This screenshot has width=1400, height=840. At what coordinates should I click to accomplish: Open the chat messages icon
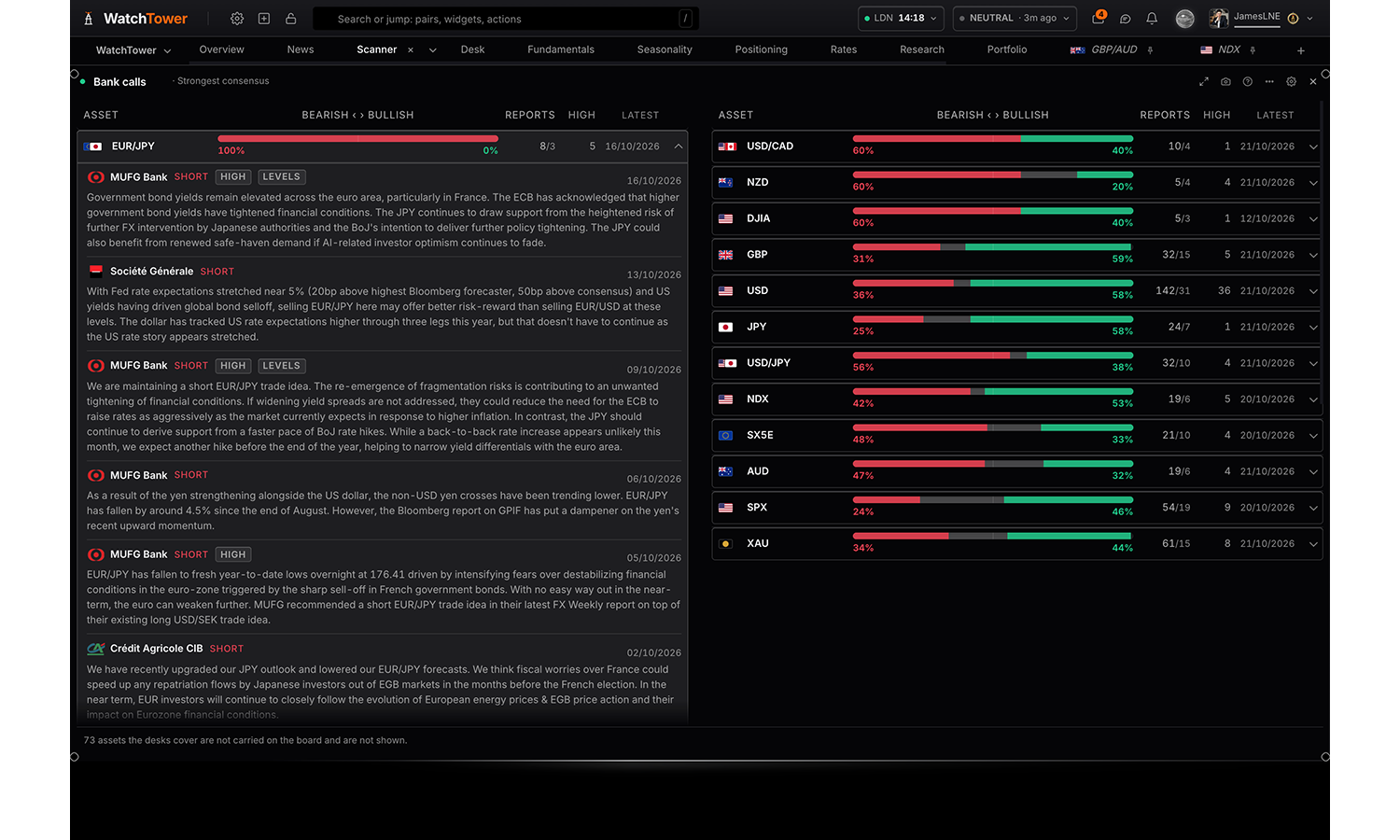pyautogui.click(x=1126, y=19)
